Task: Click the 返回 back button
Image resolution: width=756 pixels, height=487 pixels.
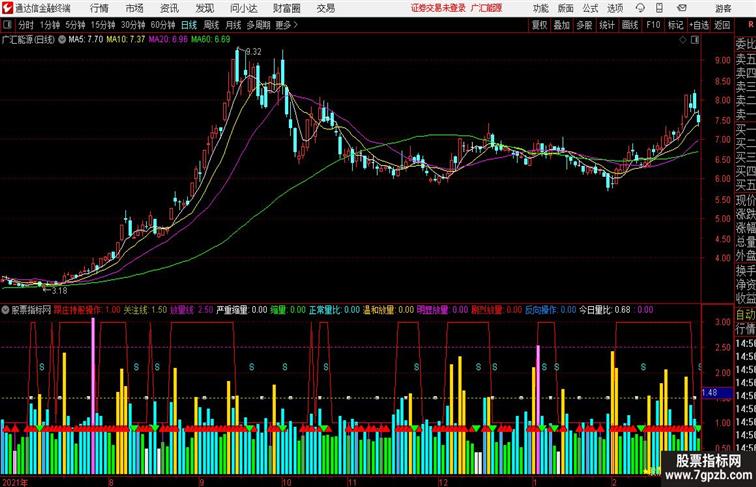Action: click(x=722, y=25)
